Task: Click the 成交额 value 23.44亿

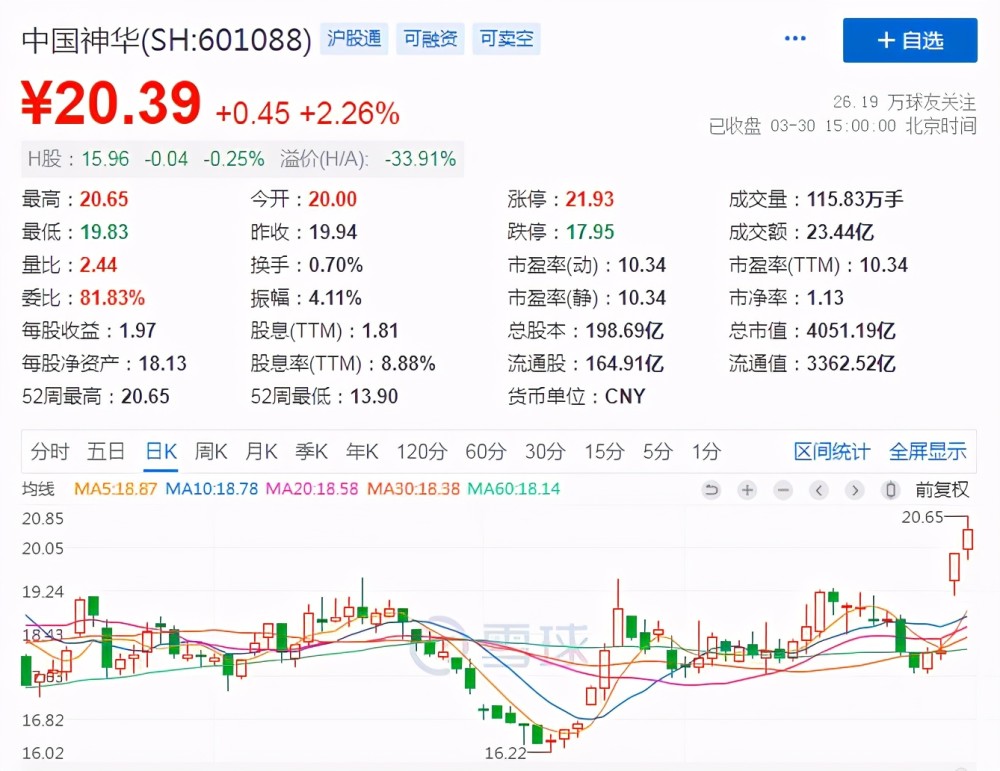Action: click(840, 232)
